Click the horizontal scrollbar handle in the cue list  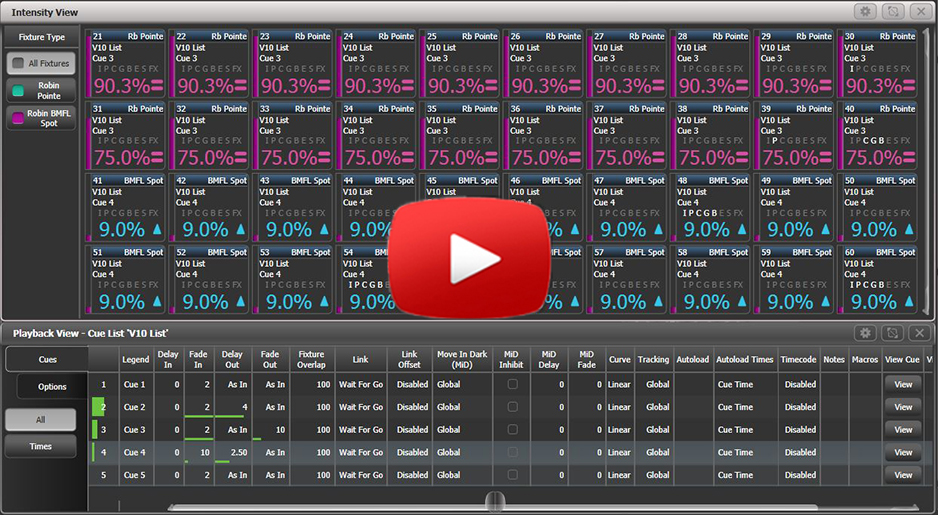492,501
